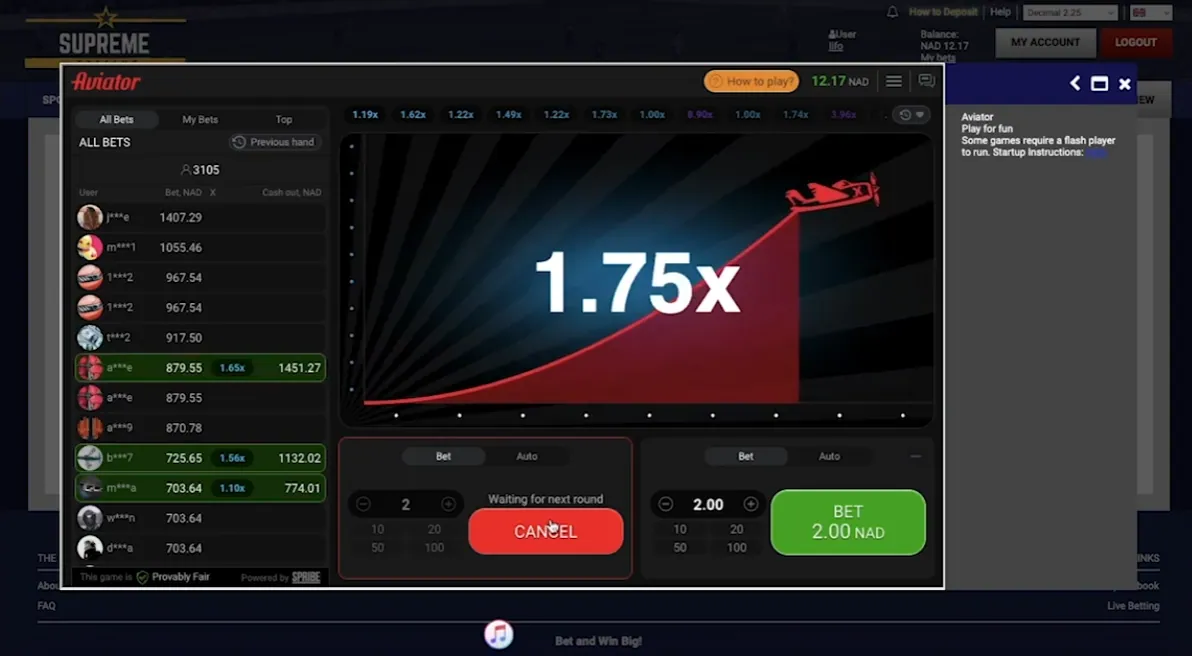
Task: Select quick amount 20 in green BET panel
Action: pos(737,529)
